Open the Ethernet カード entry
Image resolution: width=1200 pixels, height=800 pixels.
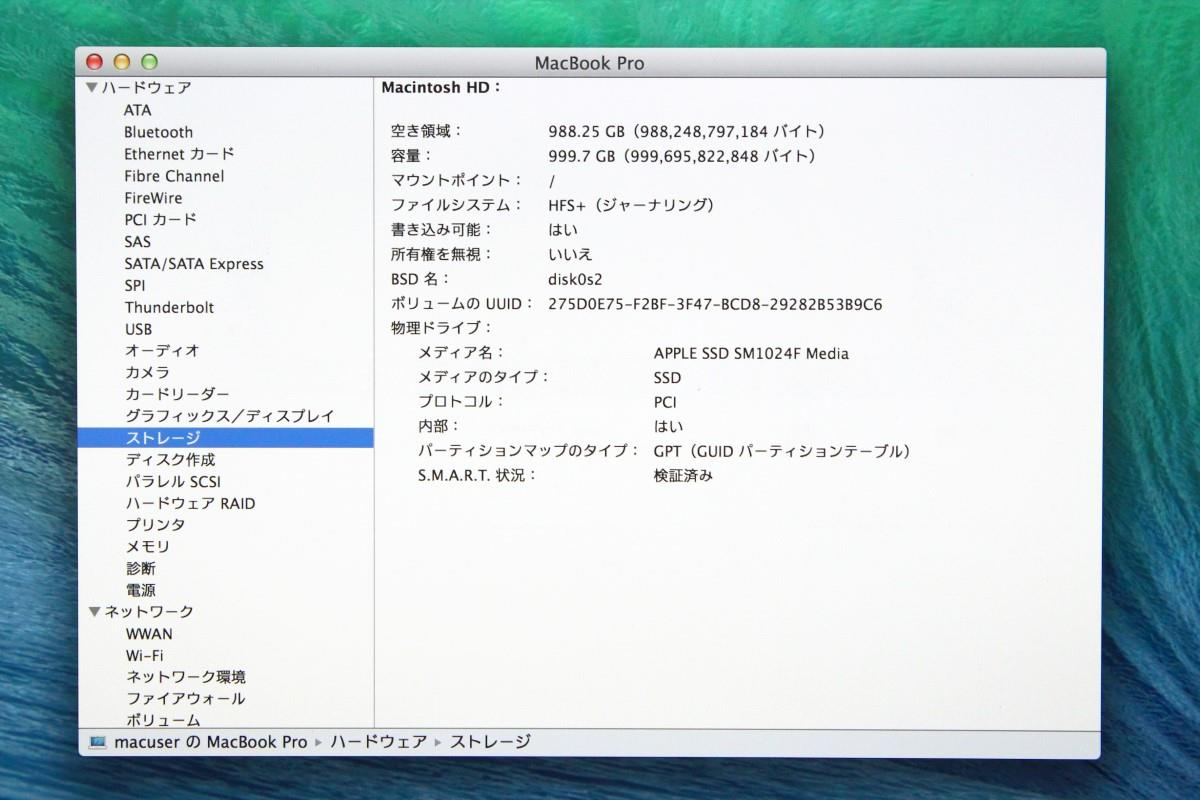point(179,154)
